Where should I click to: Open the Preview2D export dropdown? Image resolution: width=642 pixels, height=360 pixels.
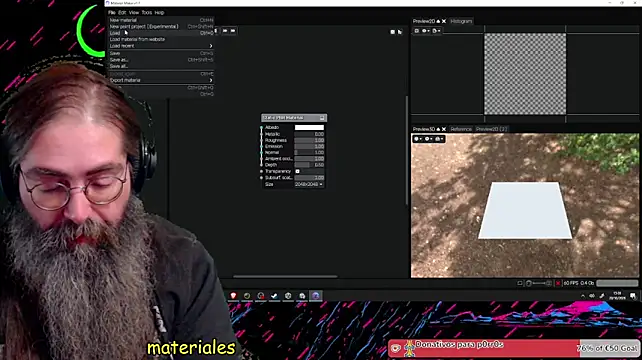click(x=436, y=31)
